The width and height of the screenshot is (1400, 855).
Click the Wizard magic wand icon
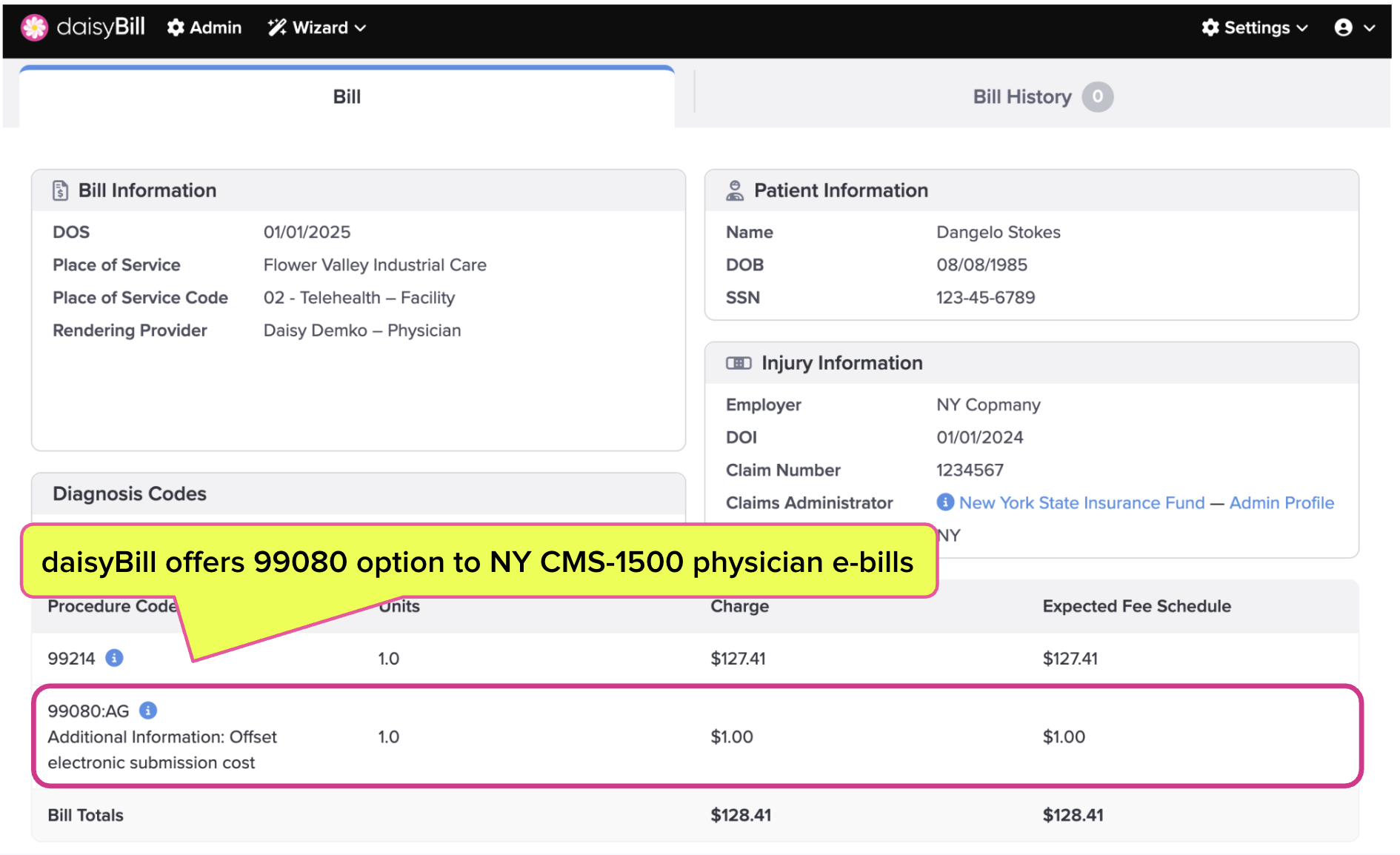coord(277,27)
